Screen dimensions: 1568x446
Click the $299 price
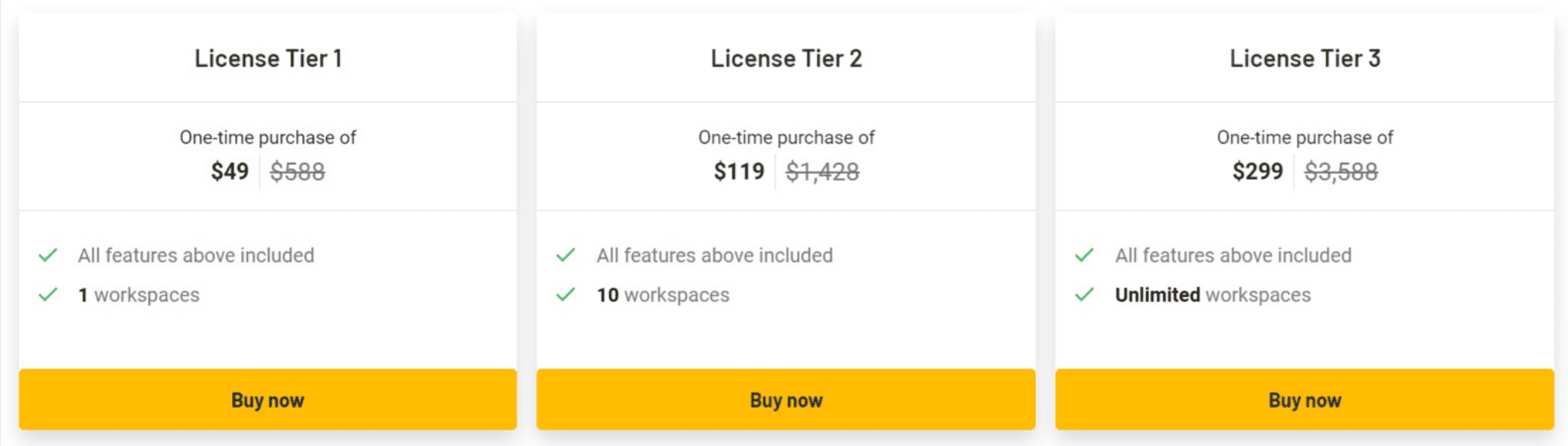[x=1257, y=171]
